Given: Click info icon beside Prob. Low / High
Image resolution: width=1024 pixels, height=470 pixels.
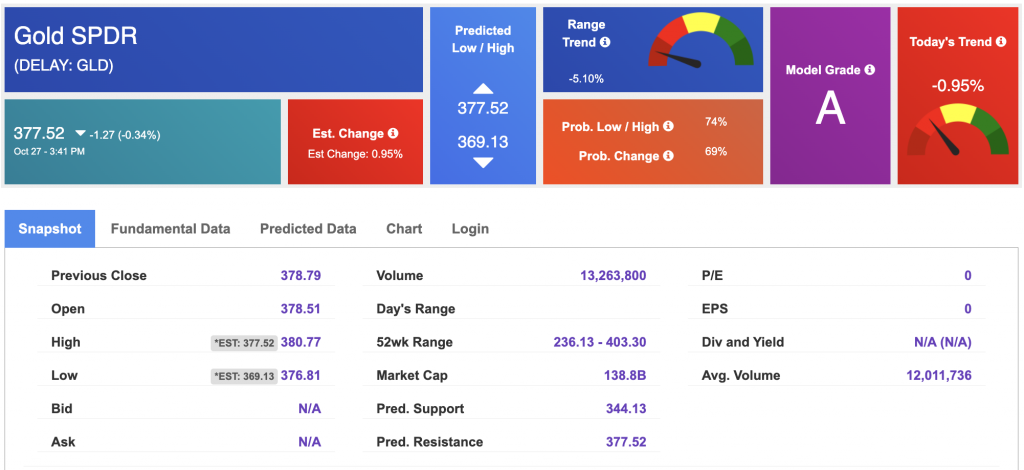Looking at the screenshot, I should point(668,127).
